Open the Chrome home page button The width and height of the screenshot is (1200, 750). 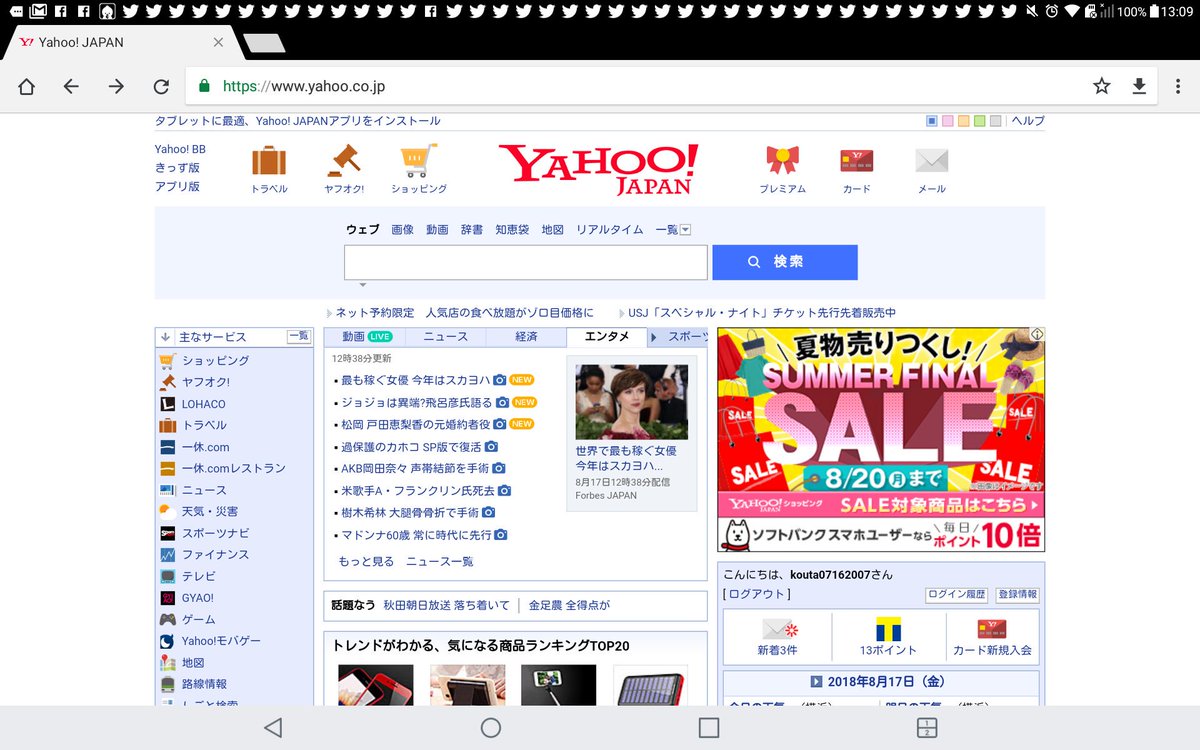[x=27, y=87]
